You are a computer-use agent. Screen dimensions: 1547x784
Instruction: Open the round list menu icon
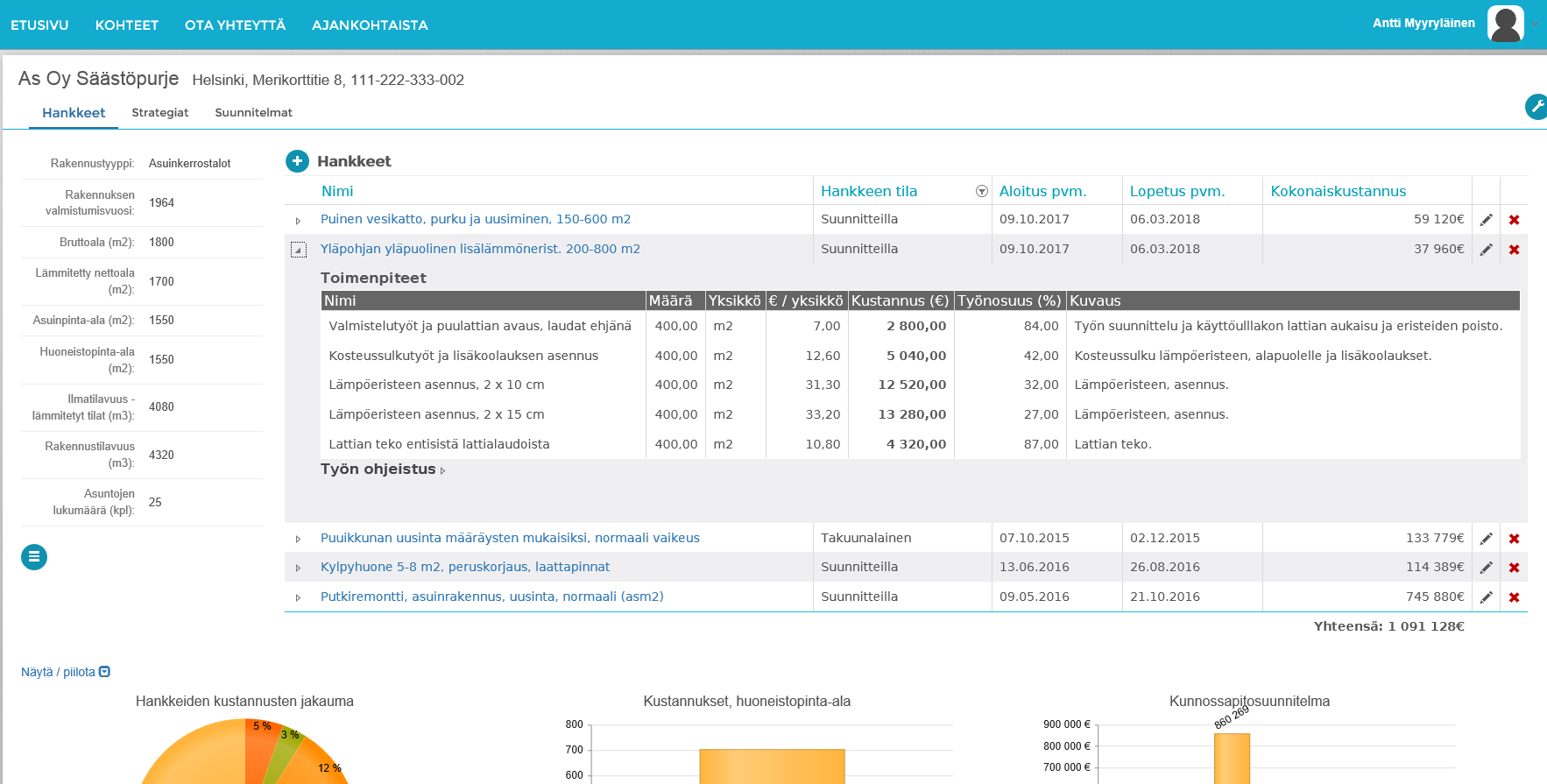pyautogui.click(x=34, y=557)
